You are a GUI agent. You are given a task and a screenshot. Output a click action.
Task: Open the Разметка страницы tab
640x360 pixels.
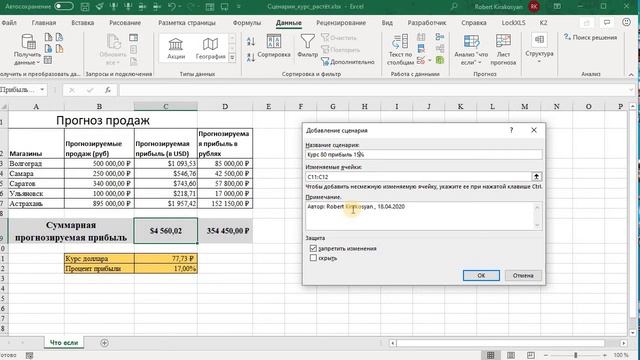[x=187, y=23]
